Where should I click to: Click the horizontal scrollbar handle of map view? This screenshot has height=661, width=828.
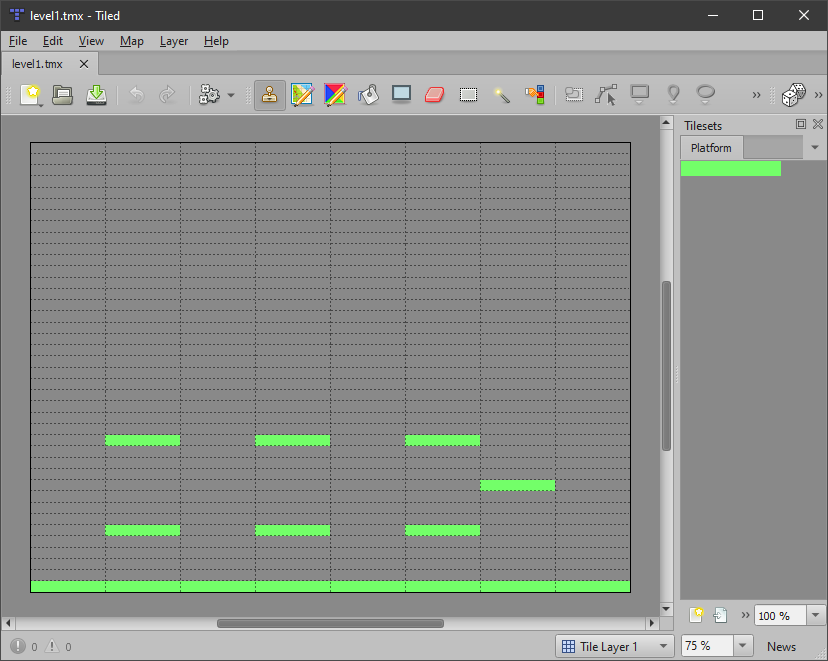click(331, 624)
